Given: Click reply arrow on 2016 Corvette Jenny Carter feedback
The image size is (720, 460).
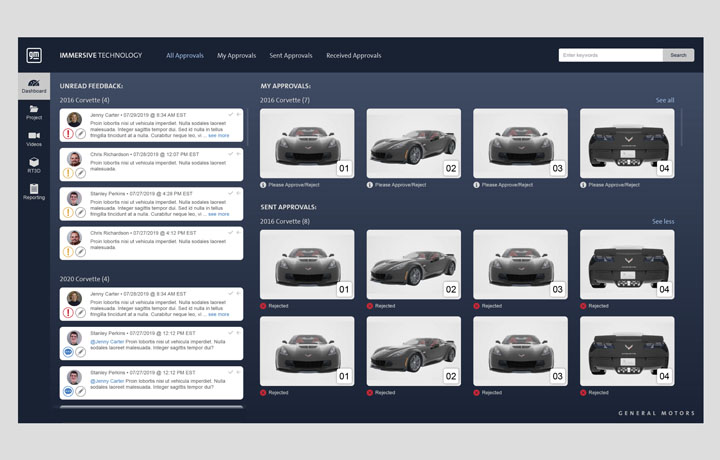Looking at the screenshot, I should coord(238,114).
